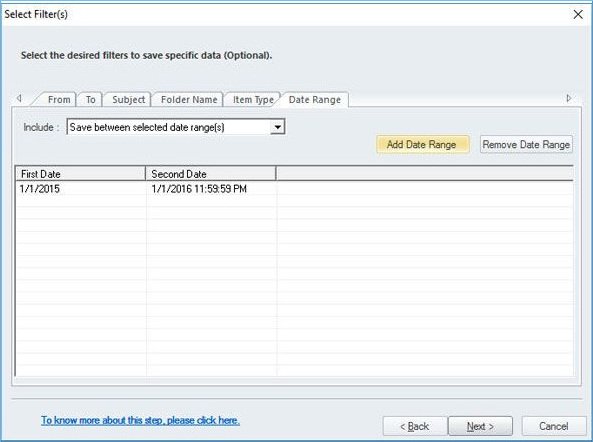Open the Item Type tab
Image resolution: width=593 pixels, height=442 pixels.
(253, 100)
